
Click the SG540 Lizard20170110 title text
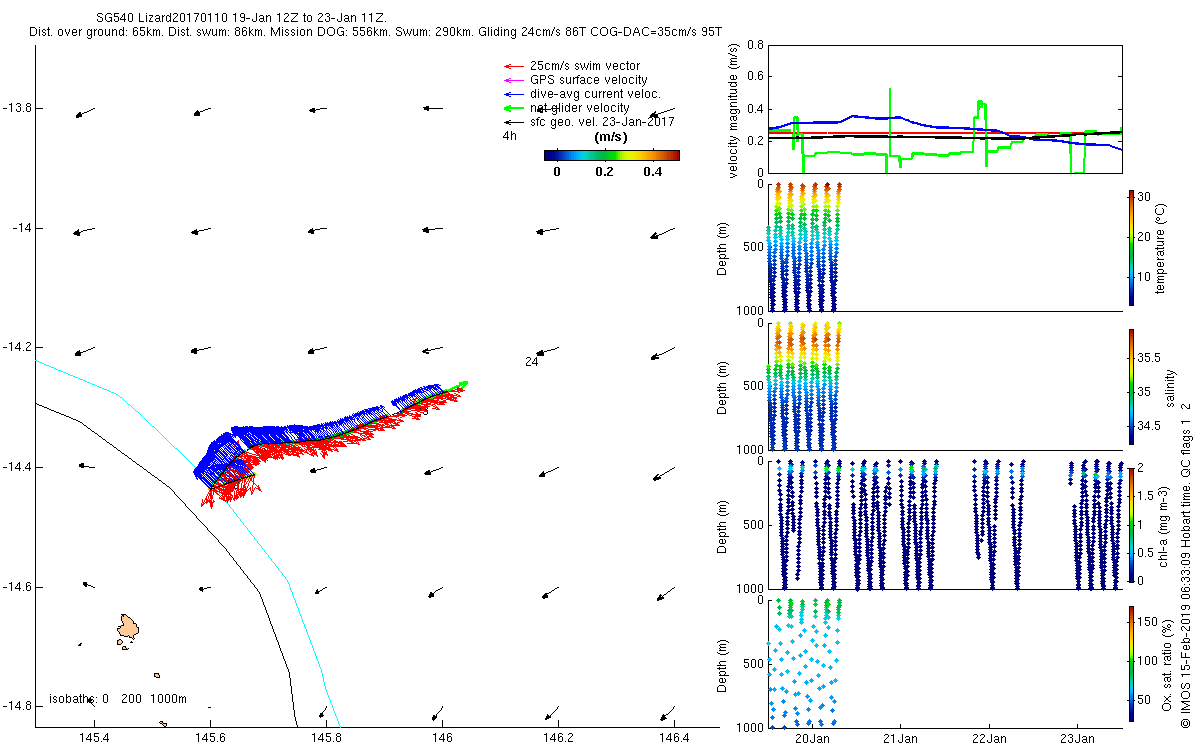point(241,19)
